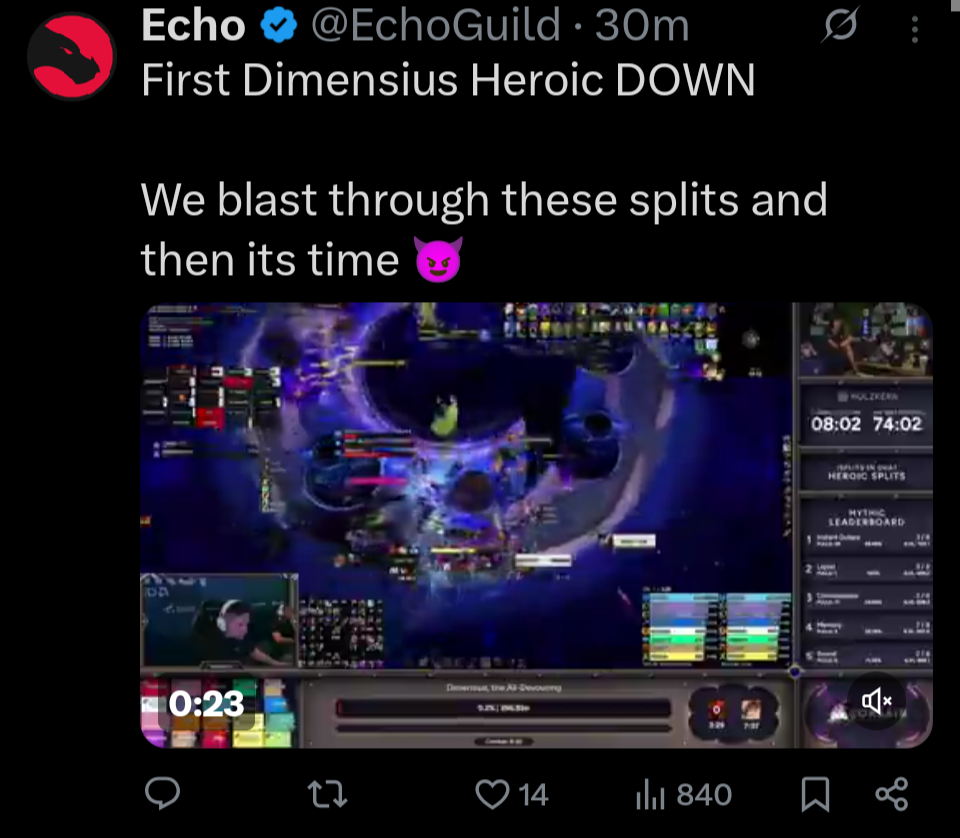Open the three-dot more options menu
Viewport: 960px width, 838px height.
pos(915,29)
